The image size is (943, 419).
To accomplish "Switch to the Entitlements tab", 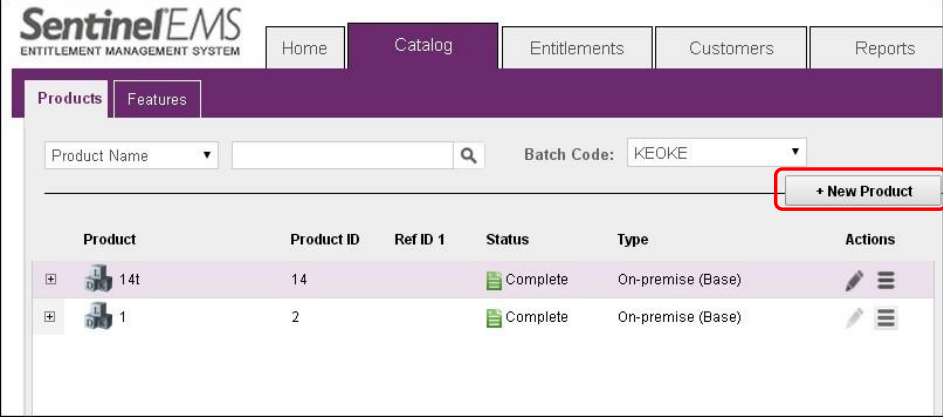I will tap(576, 48).
